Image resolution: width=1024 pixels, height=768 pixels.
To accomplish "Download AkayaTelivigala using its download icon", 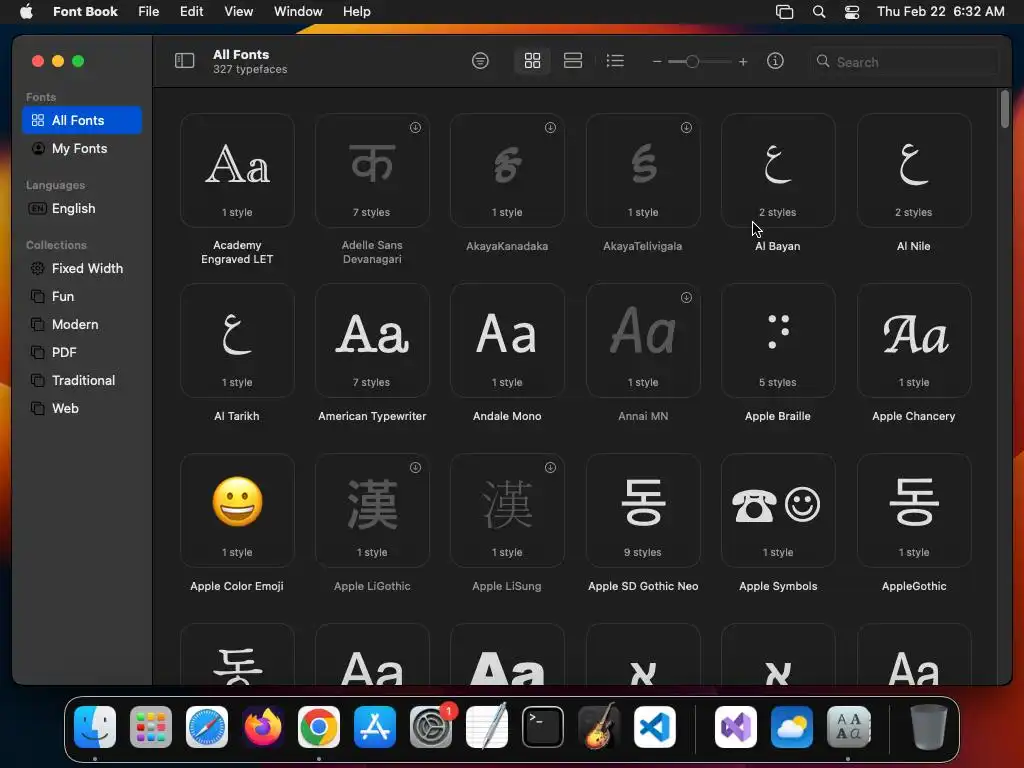I will [x=686, y=127].
